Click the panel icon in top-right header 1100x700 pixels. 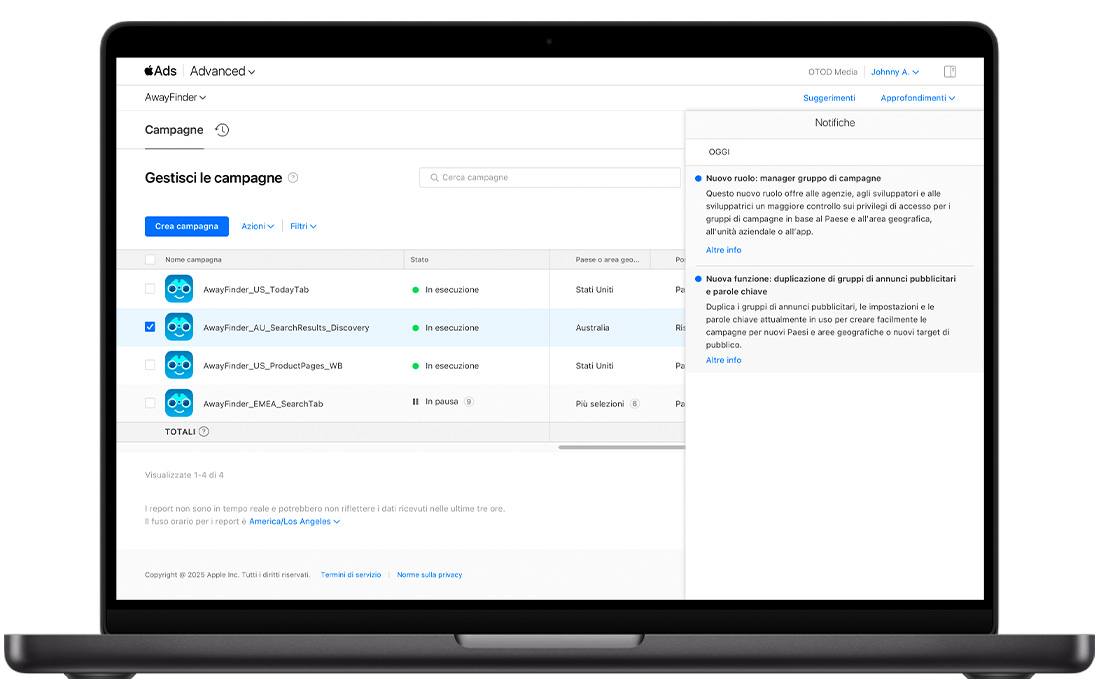pos(950,72)
